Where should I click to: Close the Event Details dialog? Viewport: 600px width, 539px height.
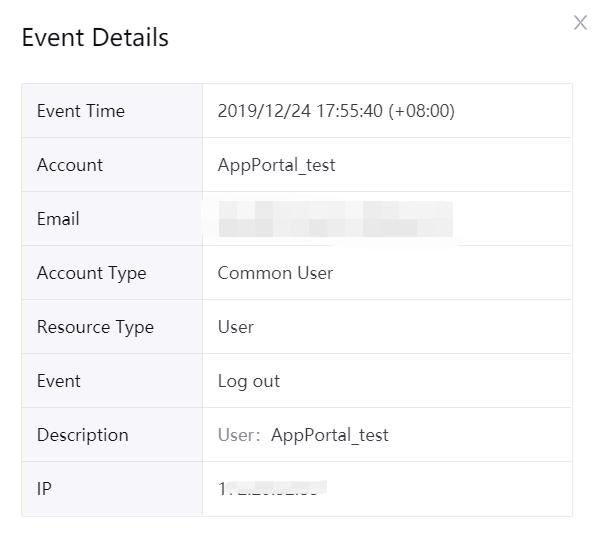pos(580,23)
